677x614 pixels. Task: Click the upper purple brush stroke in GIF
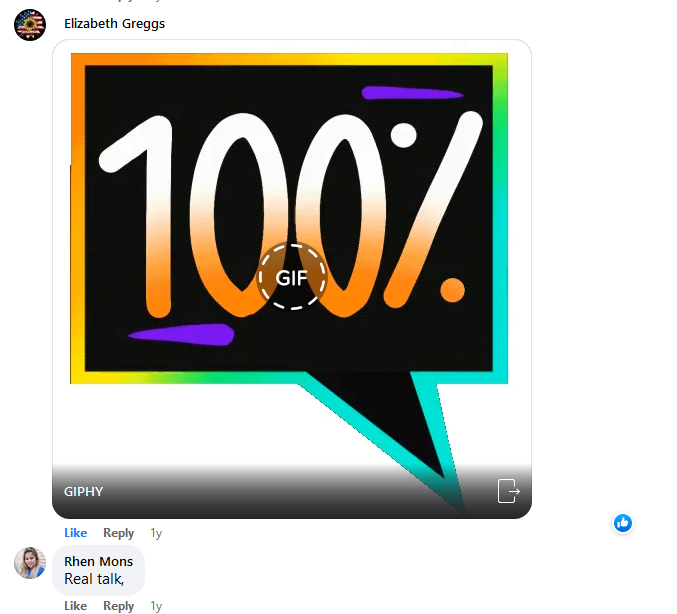412,93
